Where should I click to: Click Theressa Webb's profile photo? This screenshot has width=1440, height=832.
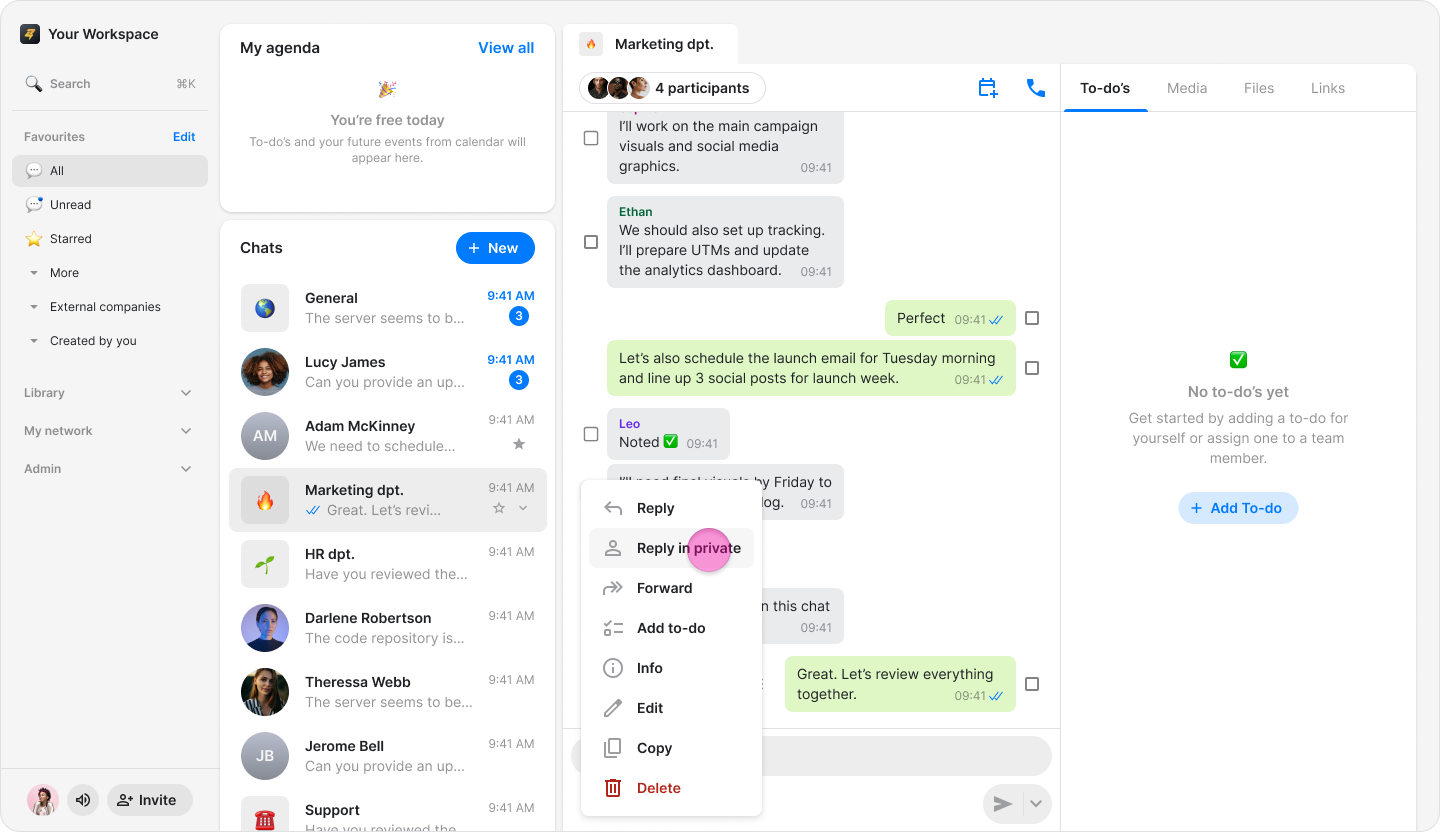coord(265,692)
